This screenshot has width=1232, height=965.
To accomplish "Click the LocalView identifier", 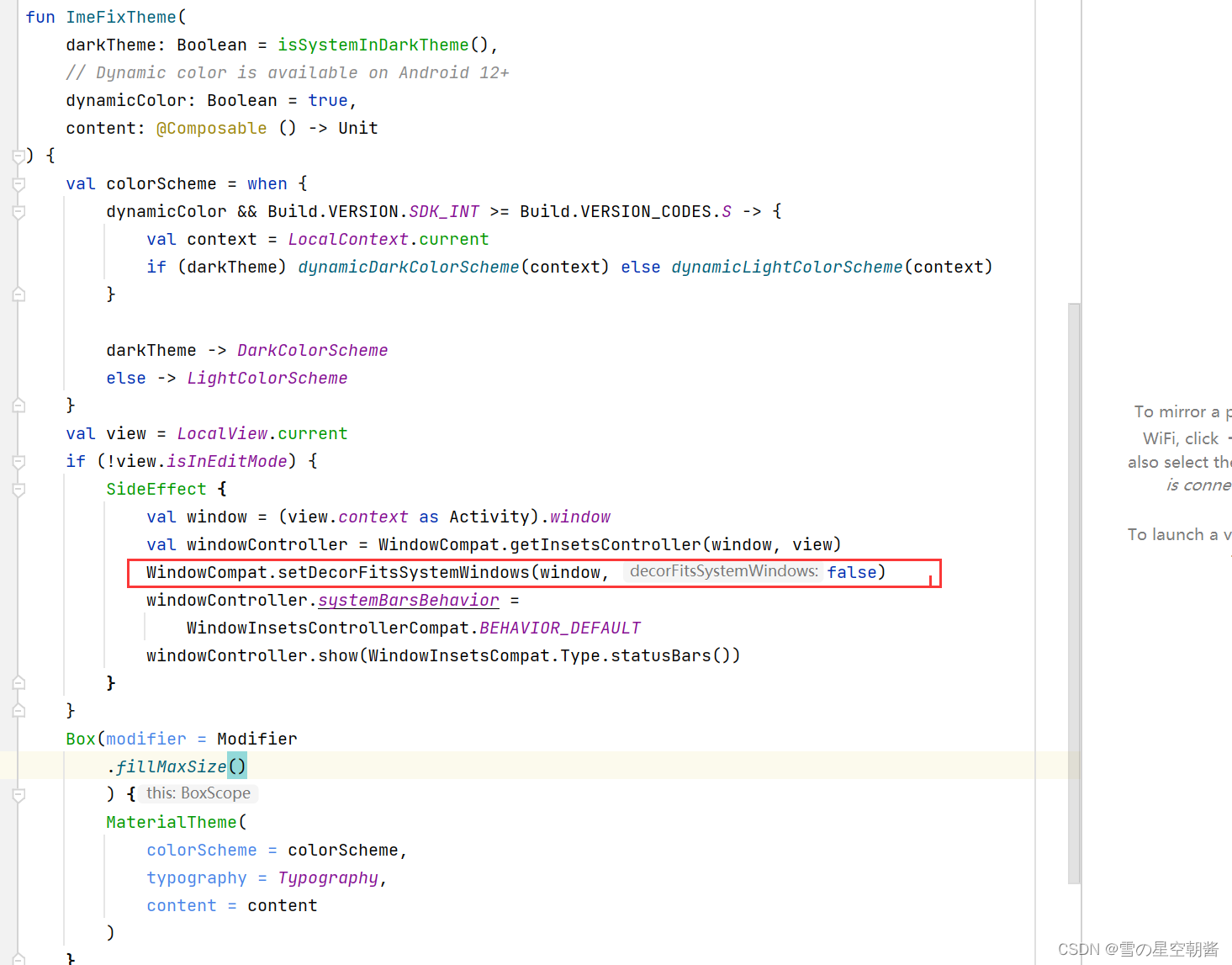I will coord(222,433).
